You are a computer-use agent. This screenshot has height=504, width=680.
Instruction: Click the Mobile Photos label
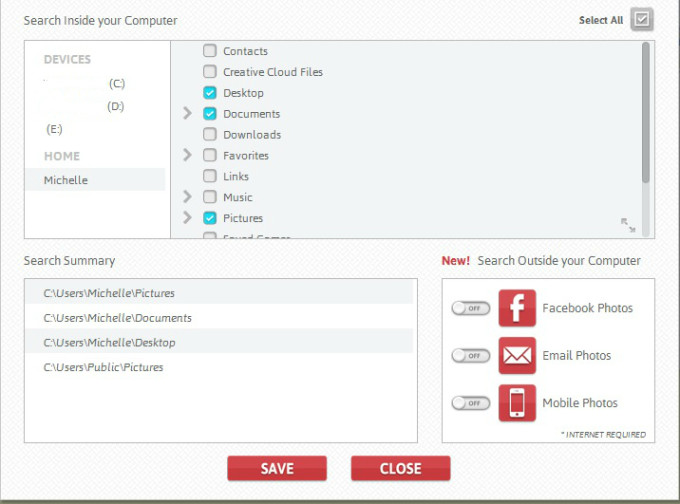580,403
